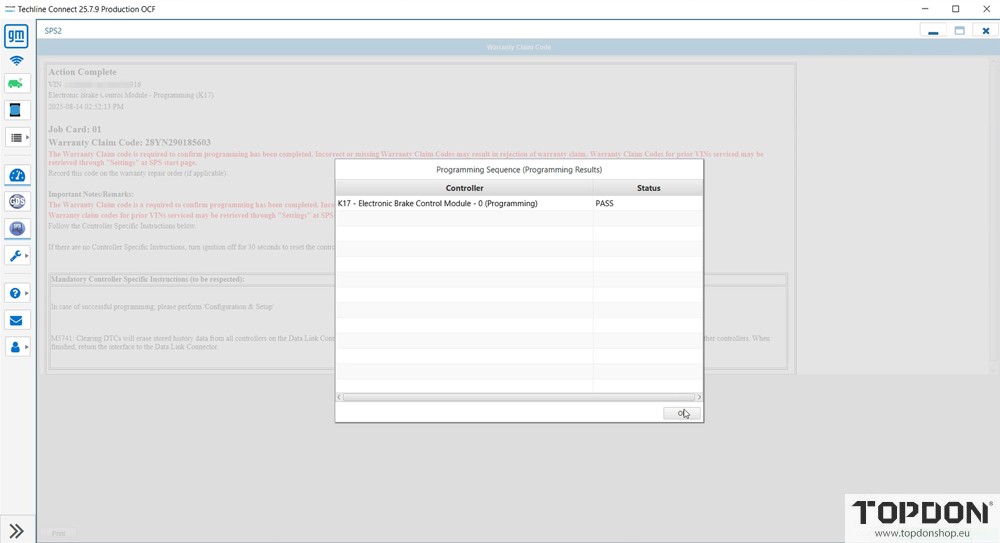Open the dashboard gauge icon
Image resolution: width=1000 pixels, height=543 pixels.
(x=16, y=176)
